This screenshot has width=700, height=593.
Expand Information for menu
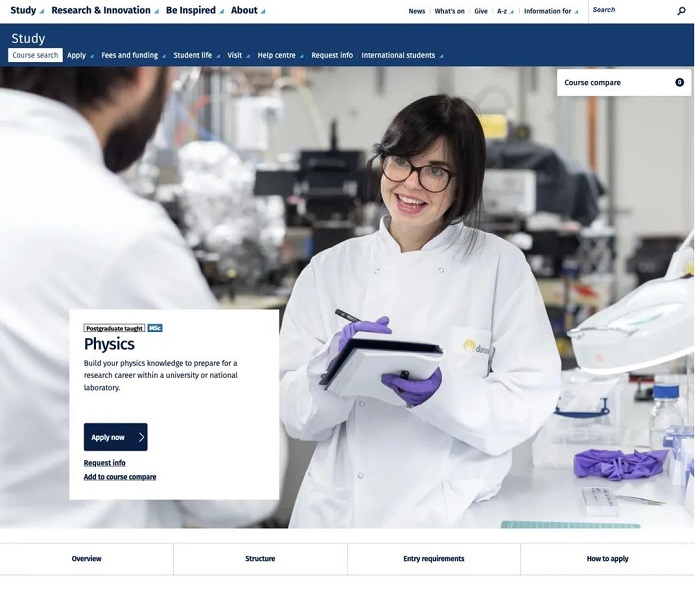551,11
